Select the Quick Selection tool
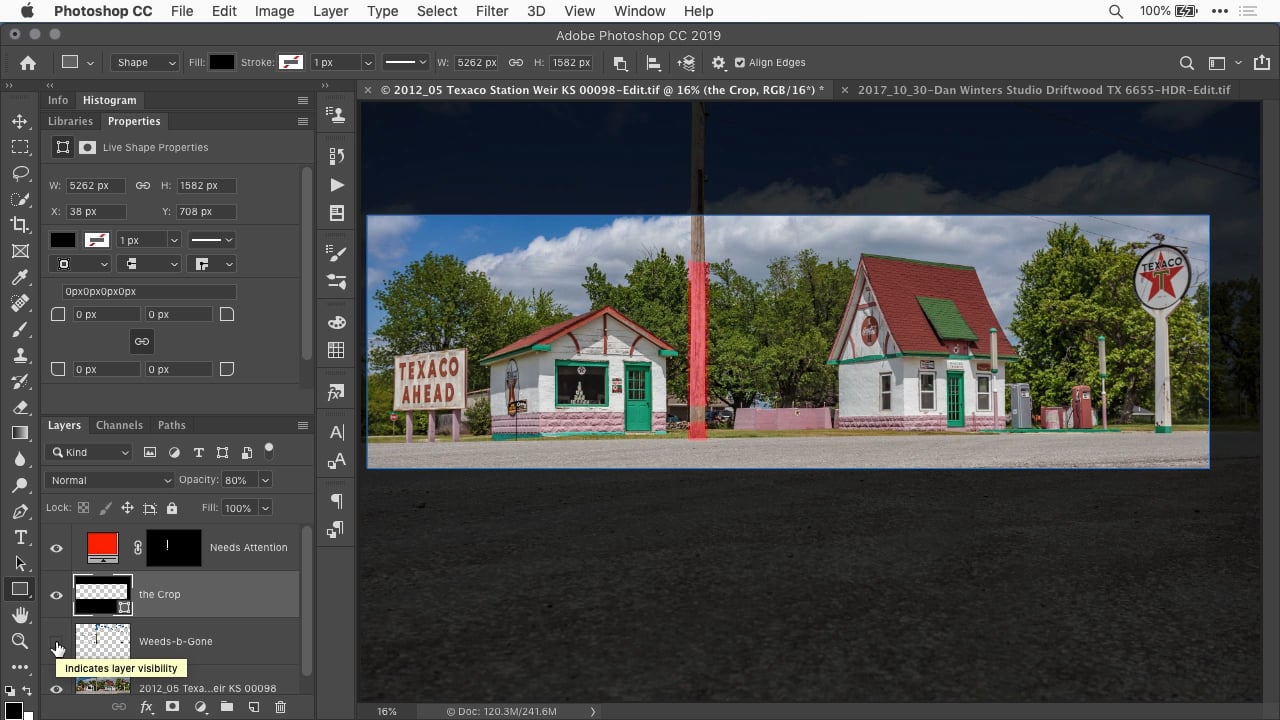Image resolution: width=1280 pixels, height=720 pixels. click(x=19, y=199)
